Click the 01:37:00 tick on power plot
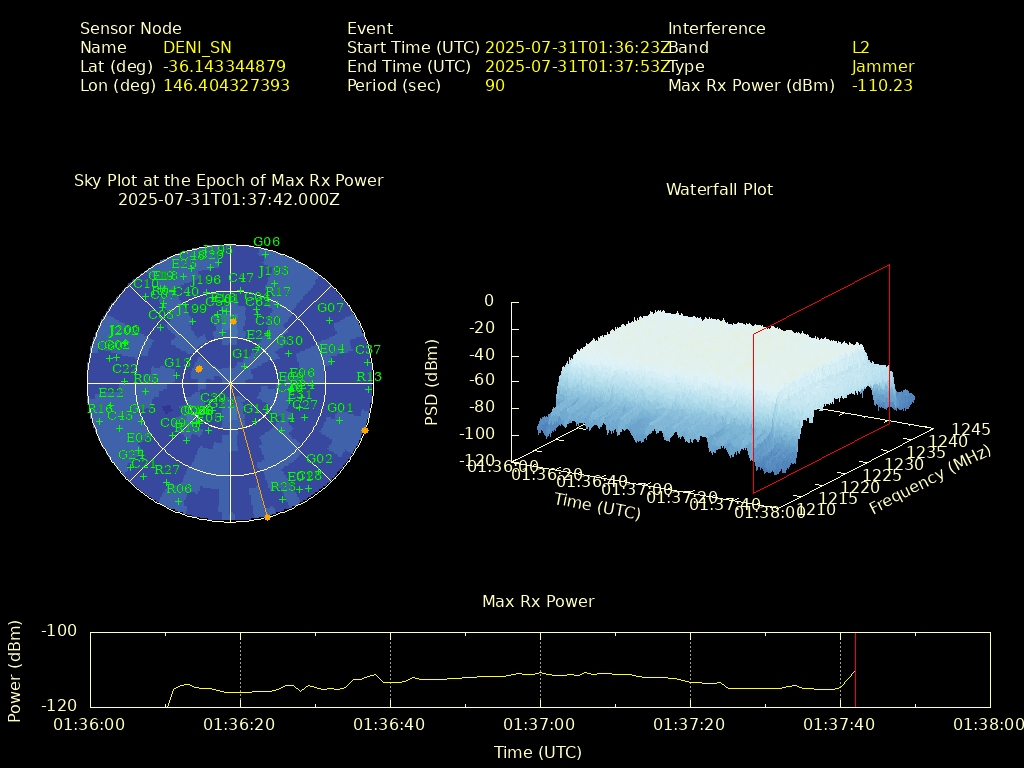This screenshot has height=768, width=1024. [540, 723]
